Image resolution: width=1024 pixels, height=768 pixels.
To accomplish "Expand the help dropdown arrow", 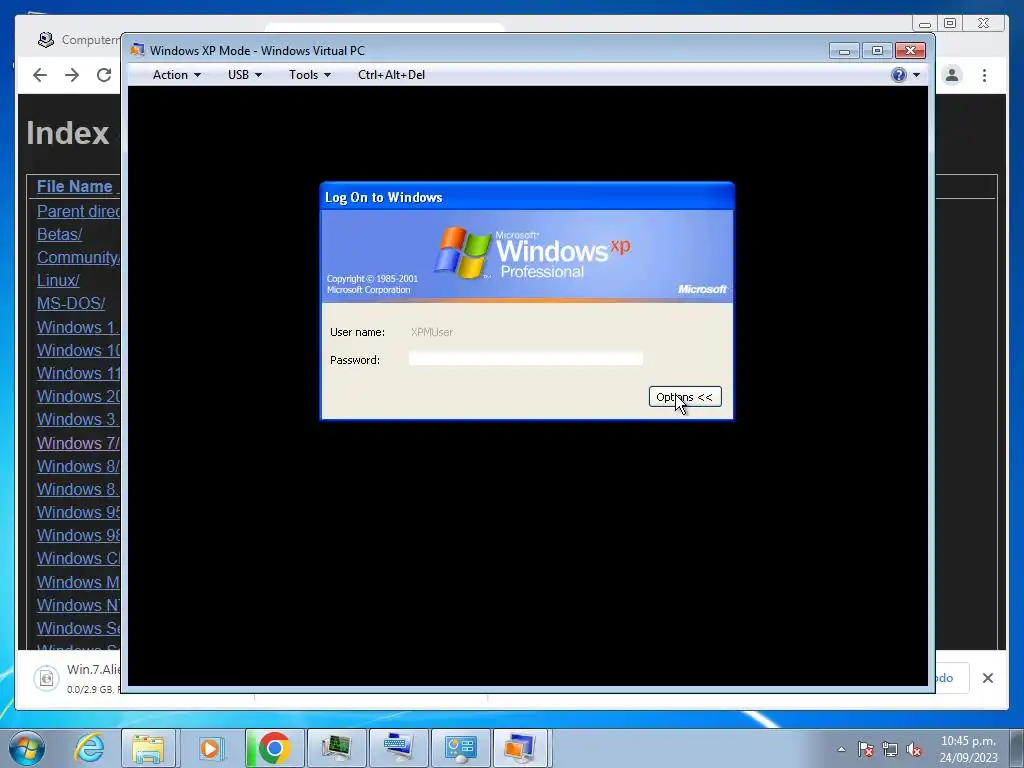I will coord(916,75).
